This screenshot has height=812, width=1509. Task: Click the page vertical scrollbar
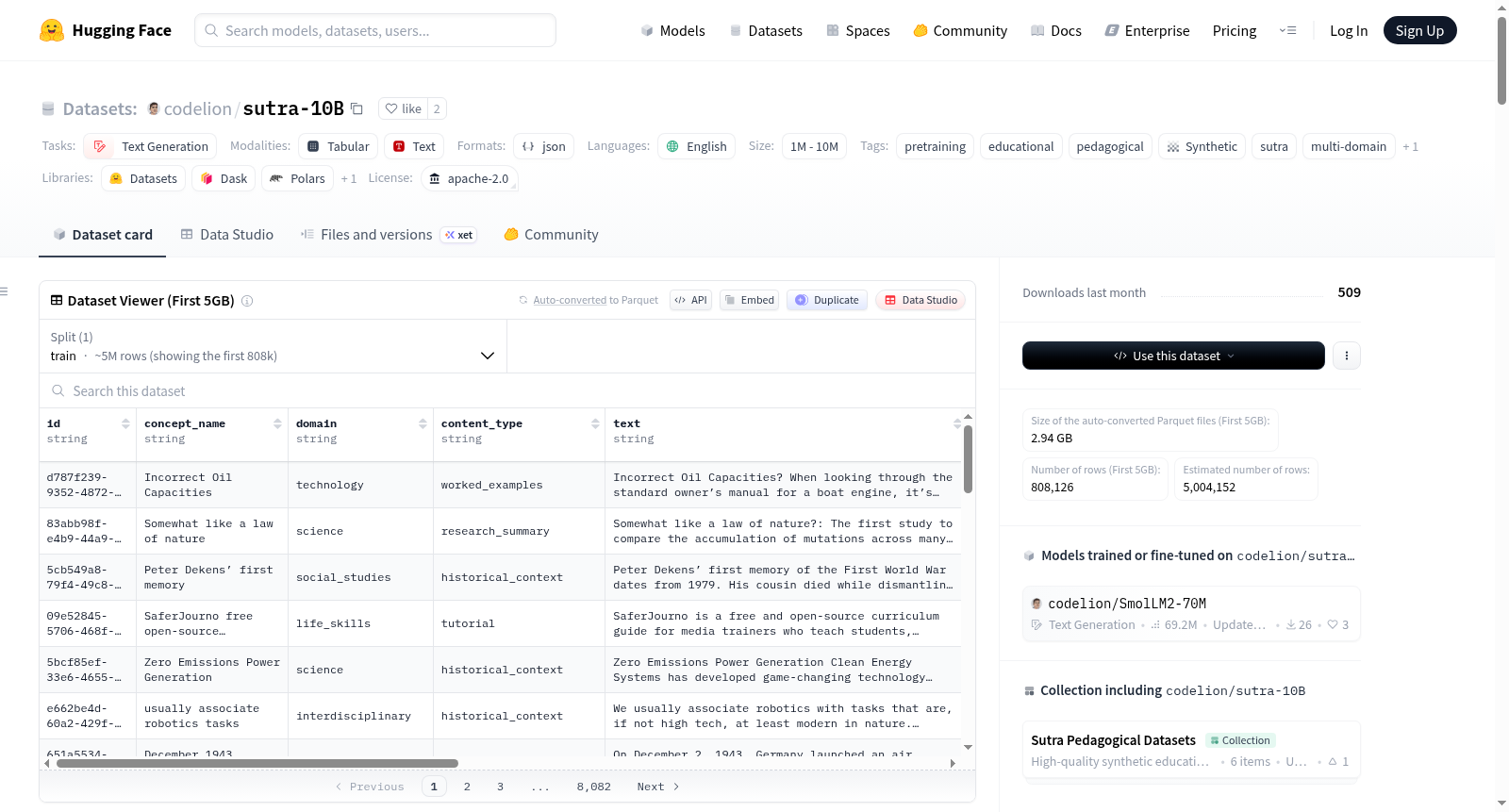(x=1501, y=60)
